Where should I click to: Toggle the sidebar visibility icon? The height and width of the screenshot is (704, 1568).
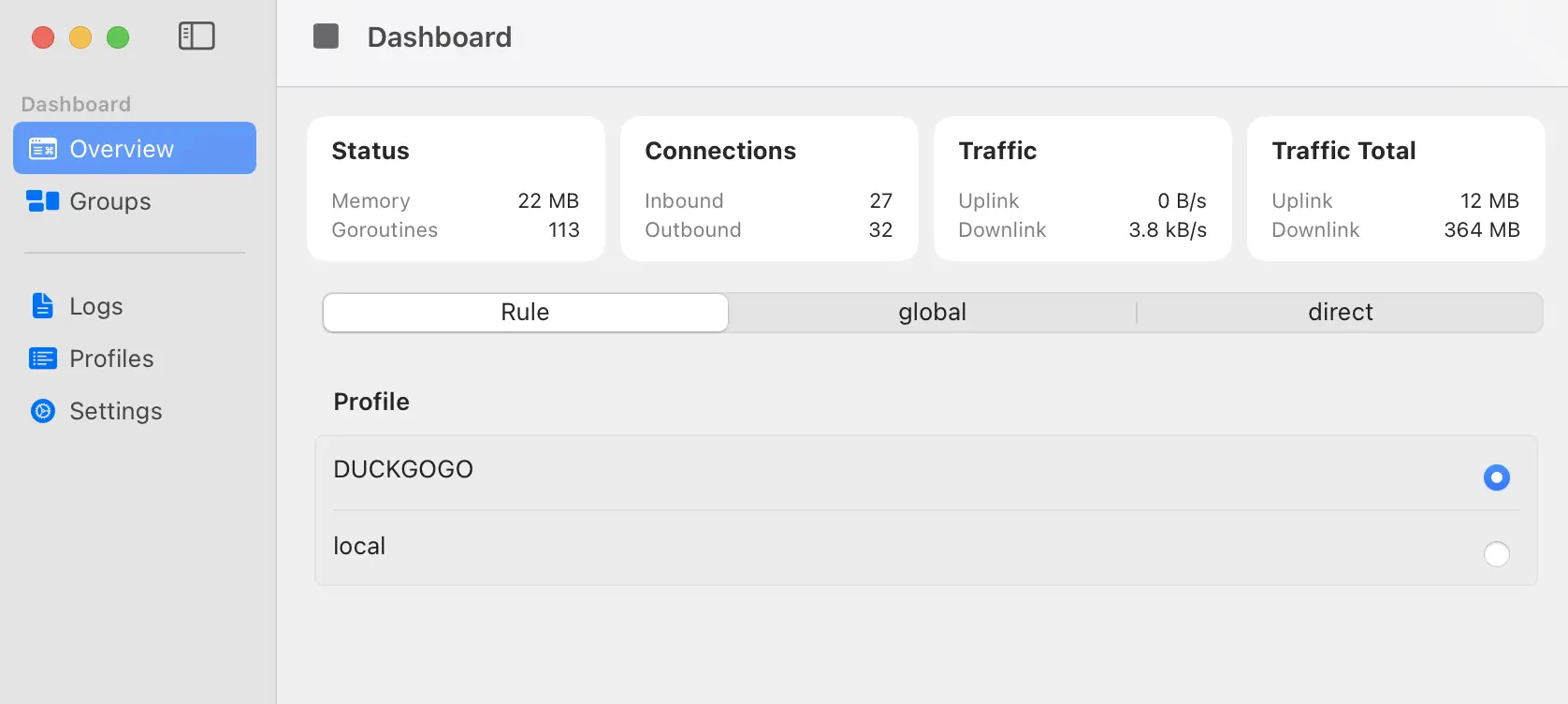click(x=196, y=37)
